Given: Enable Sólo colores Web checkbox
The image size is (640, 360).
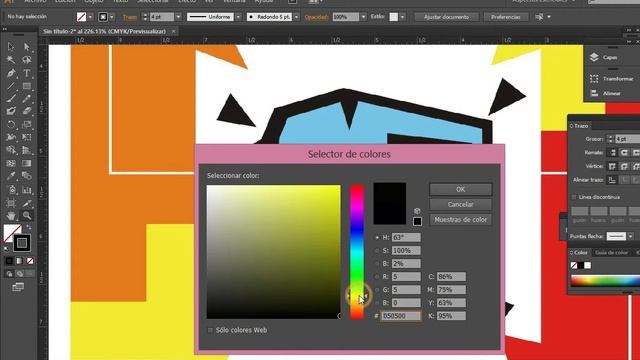Looking at the screenshot, I should click(x=210, y=330).
